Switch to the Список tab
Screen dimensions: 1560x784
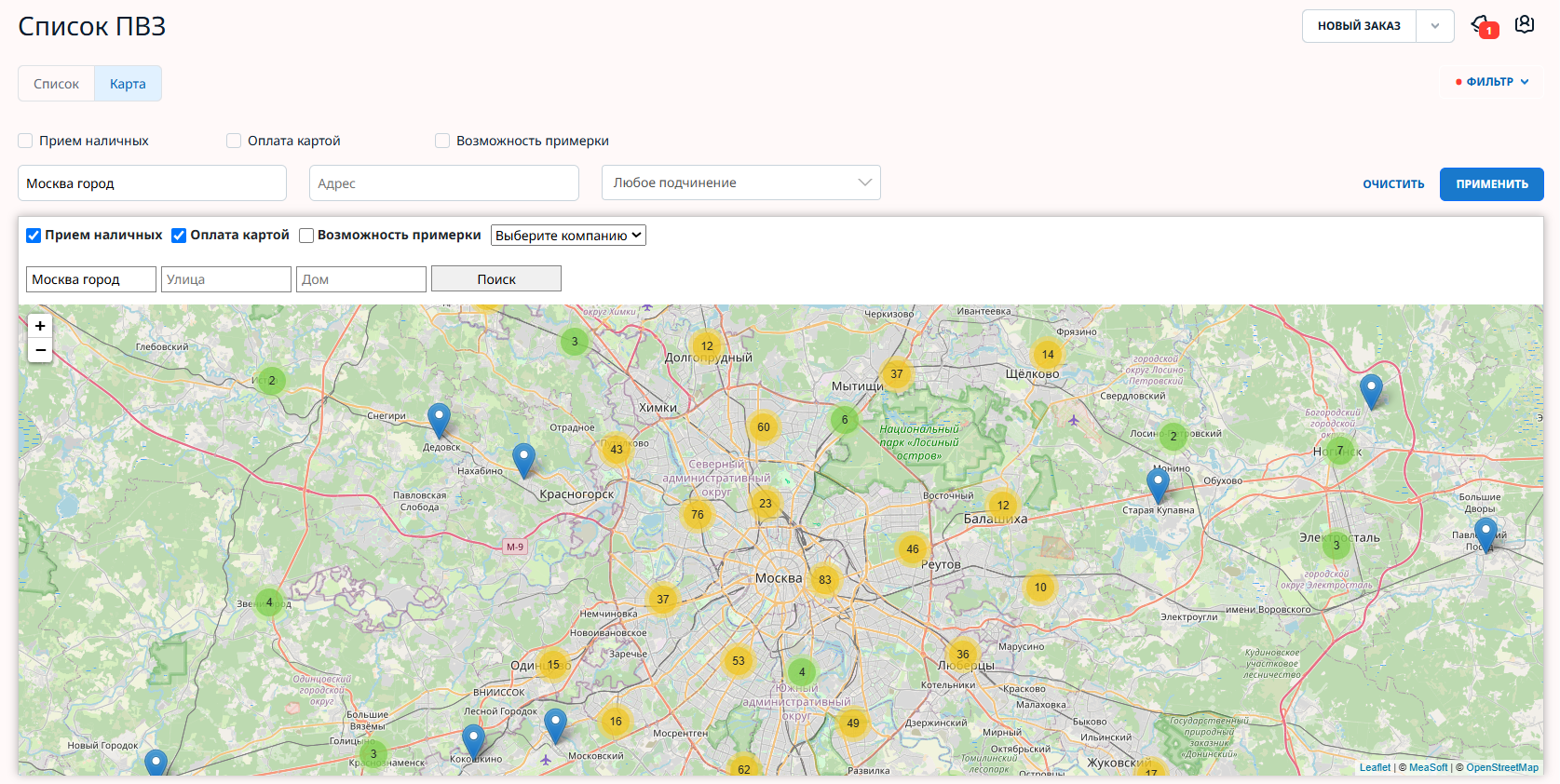point(56,84)
